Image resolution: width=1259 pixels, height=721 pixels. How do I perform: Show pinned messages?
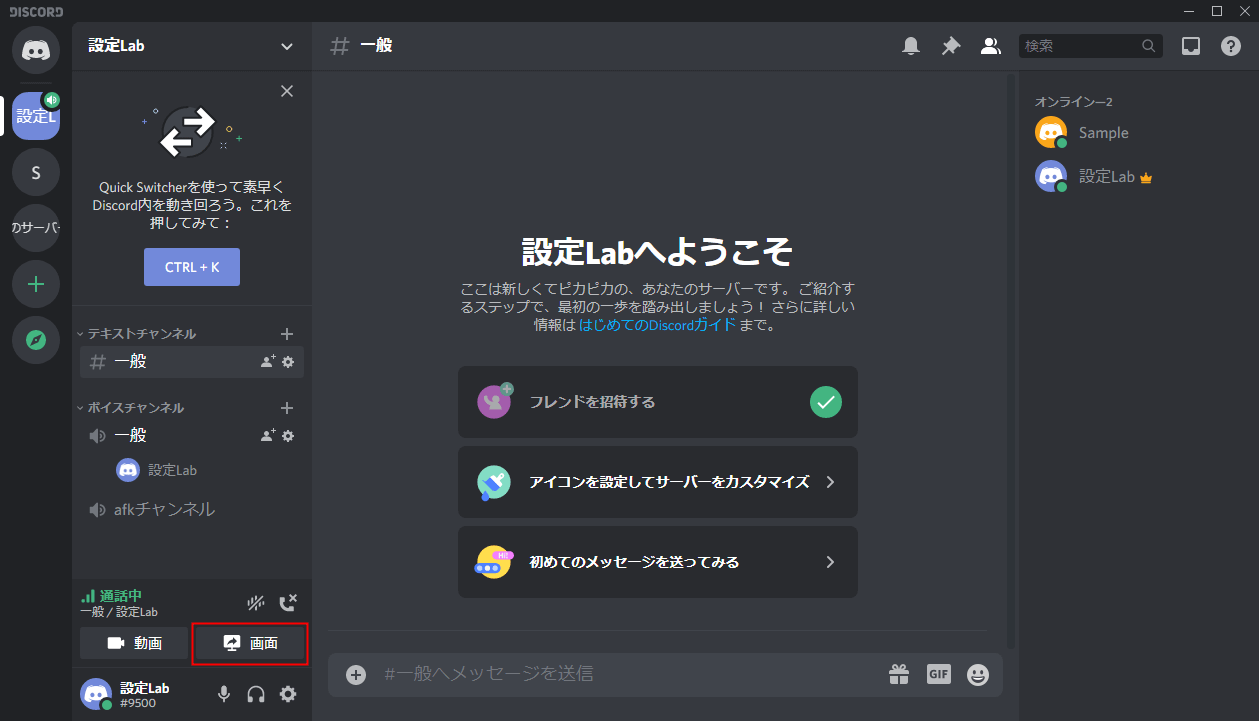(x=951, y=46)
